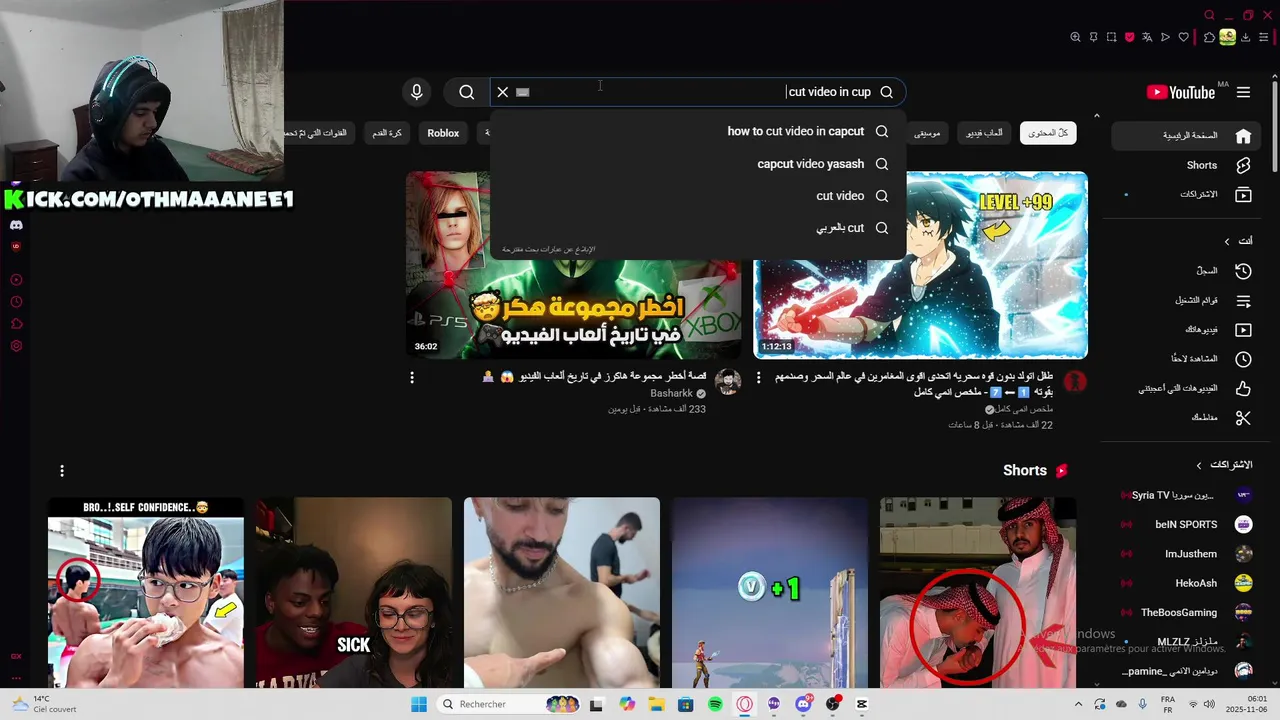This screenshot has width=1280, height=720.
Task: Click the browser send-flow arrow icon
Action: [x=1165, y=37]
